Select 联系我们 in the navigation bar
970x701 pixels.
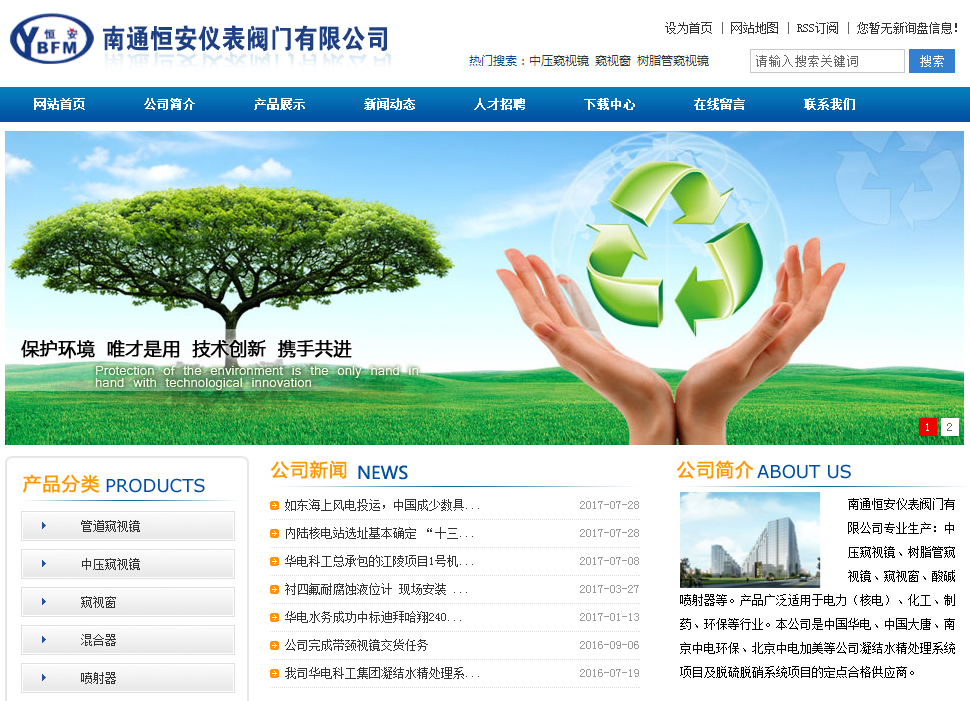(829, 105)
